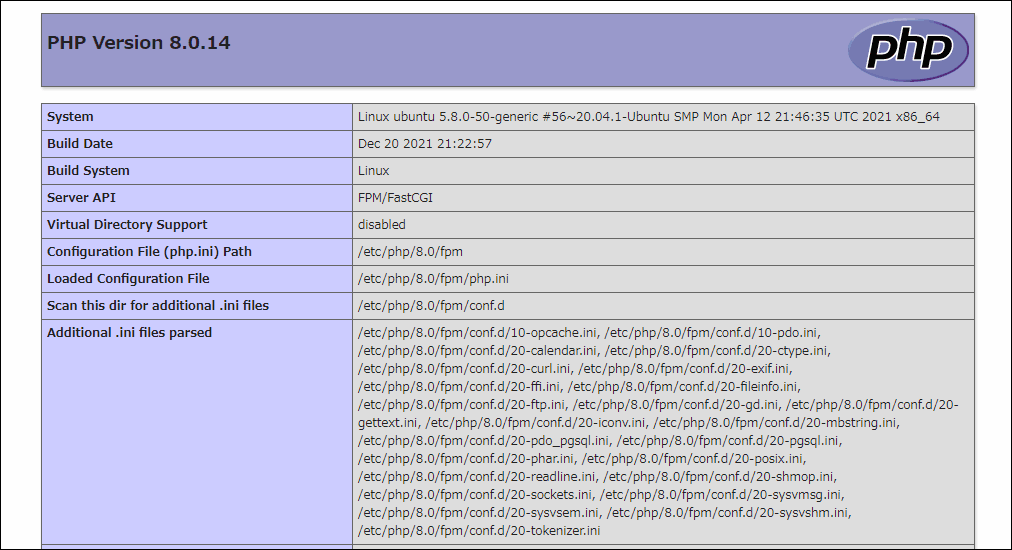This screenshot has height=550, width=1012.
Task: Click 'Configuration File (php.ini) Path' label
Action: 149,252
